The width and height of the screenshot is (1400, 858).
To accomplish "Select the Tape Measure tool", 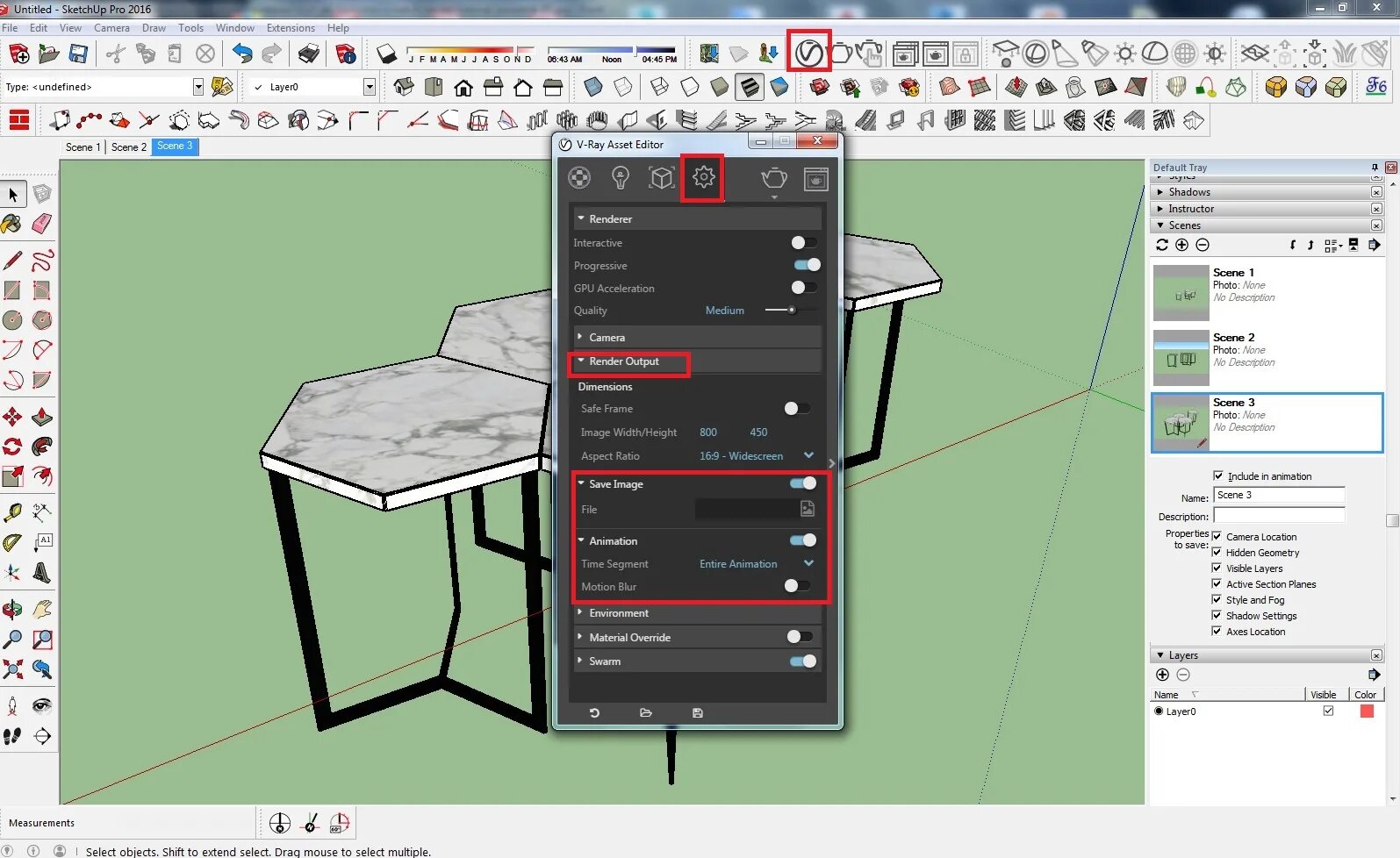I will click(x=12, y=512).
